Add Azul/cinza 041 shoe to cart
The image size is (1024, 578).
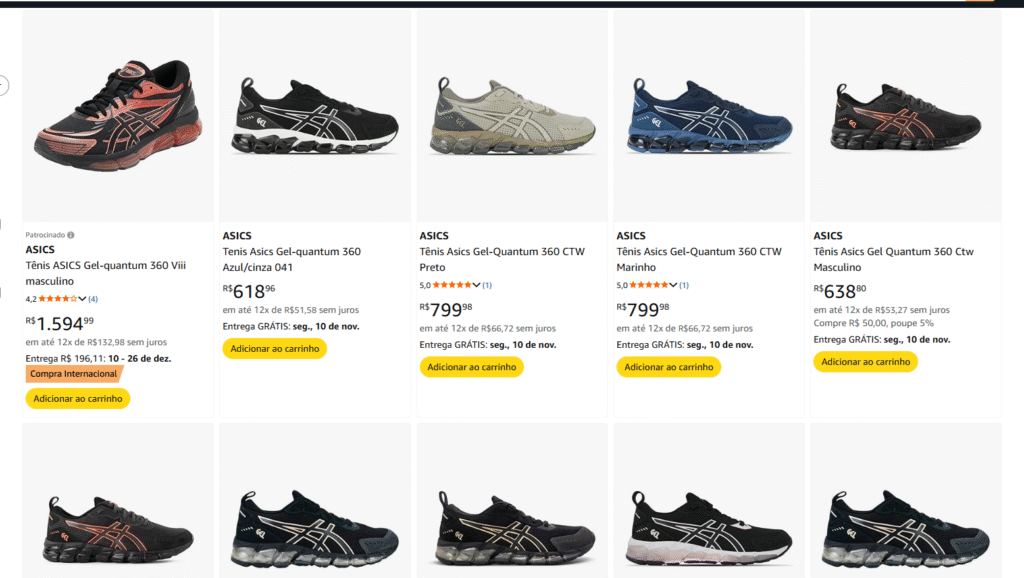(274, 348)
